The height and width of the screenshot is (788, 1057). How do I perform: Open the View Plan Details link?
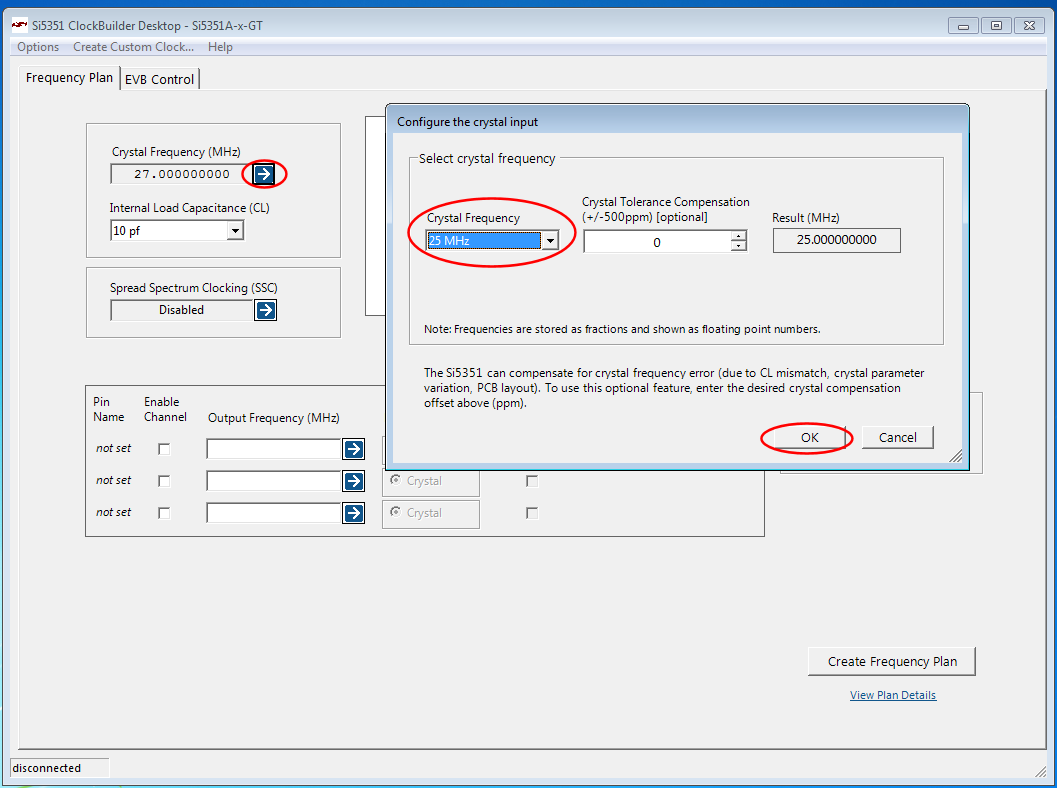click(x=893, y=695)
